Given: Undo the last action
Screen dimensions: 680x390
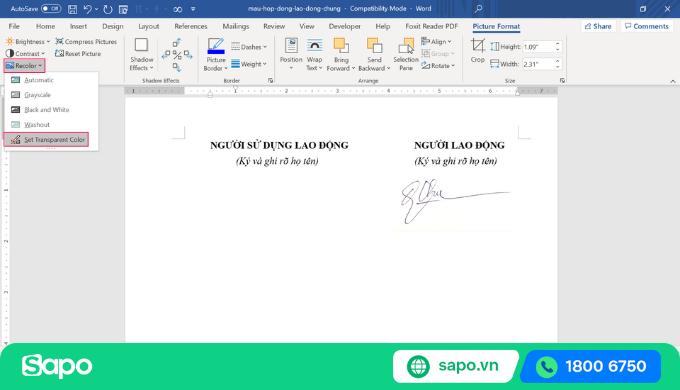Looking at the screenshot, I should tap(88, 9).
